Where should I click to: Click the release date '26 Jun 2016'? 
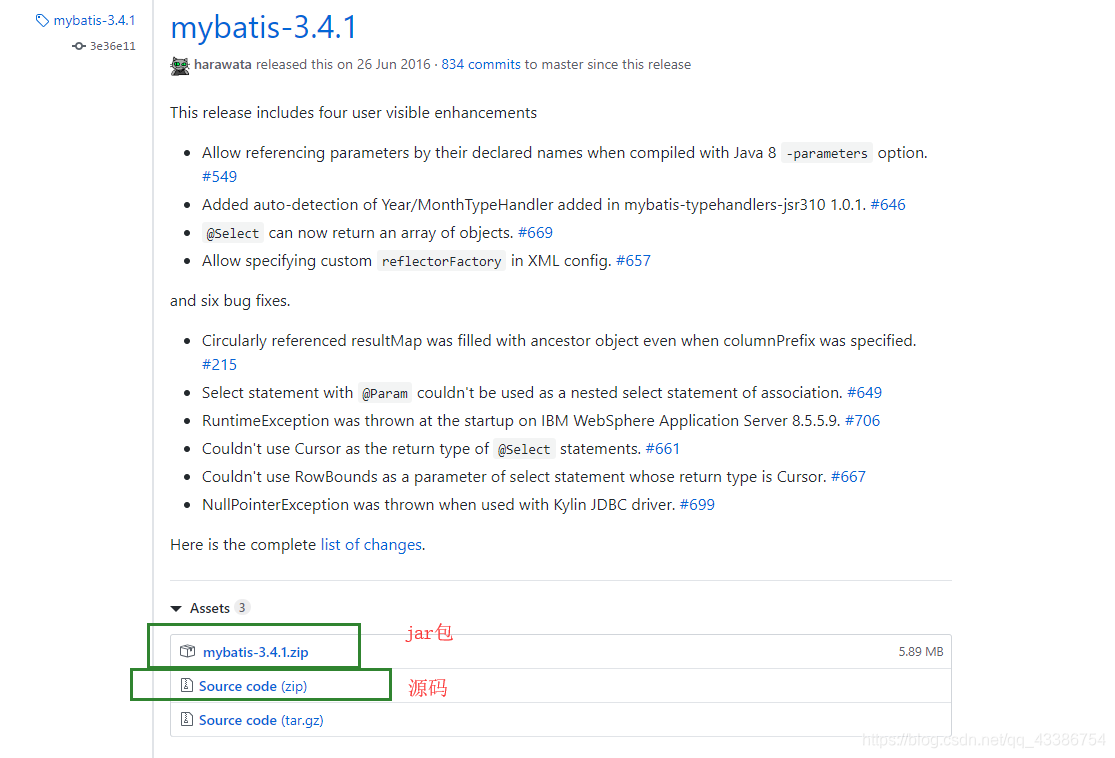click(x=393, y=65)
